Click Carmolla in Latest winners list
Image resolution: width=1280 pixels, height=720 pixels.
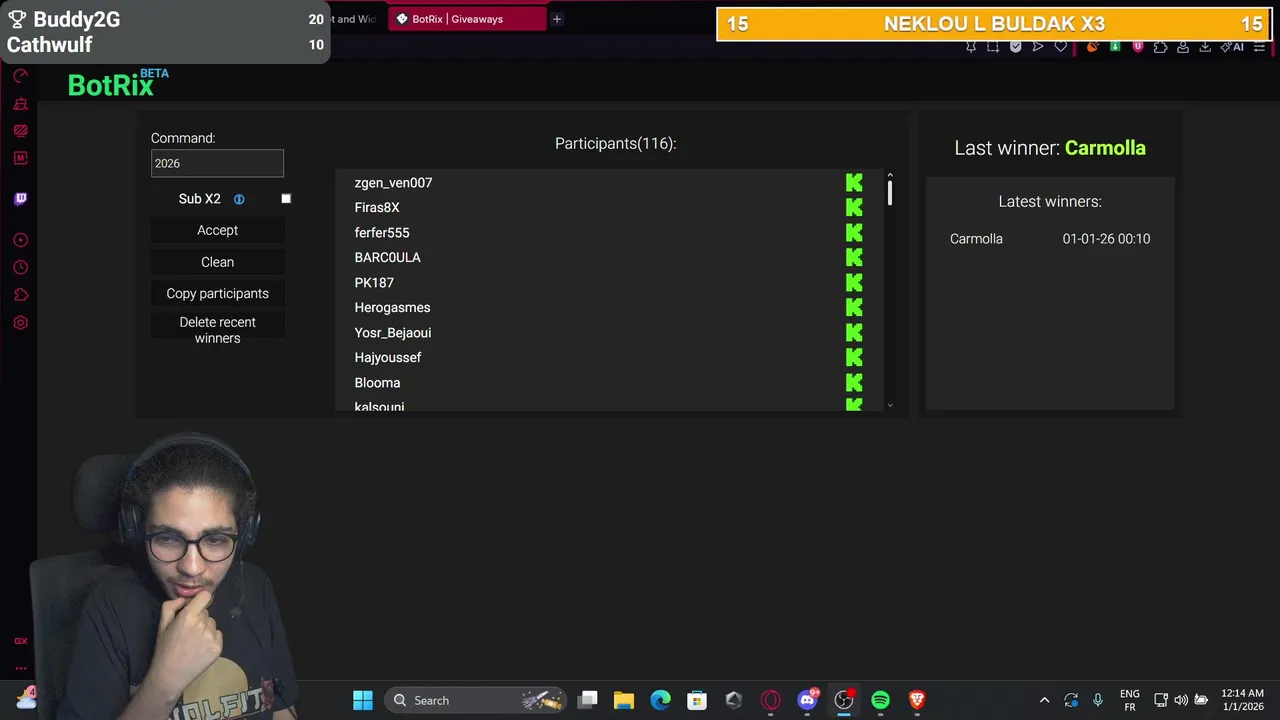[976, 239]
